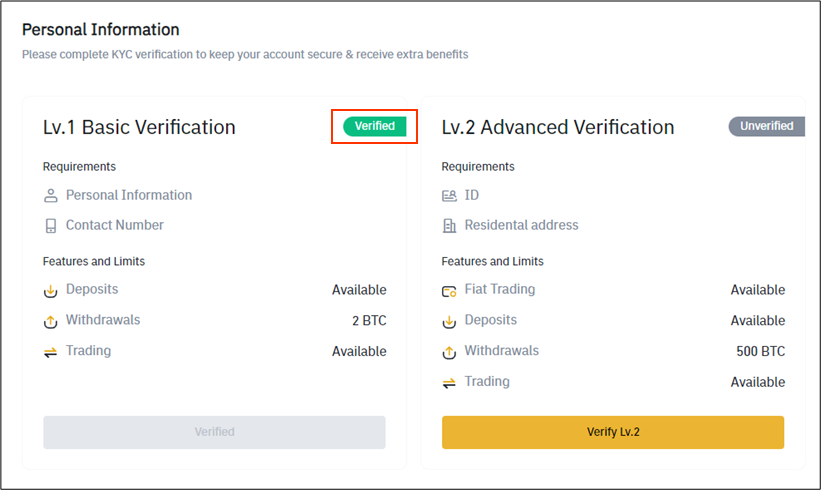This screenshot has width=821, height=490.
Task: Click the Residental address building icon
Action: pos(449,226)
